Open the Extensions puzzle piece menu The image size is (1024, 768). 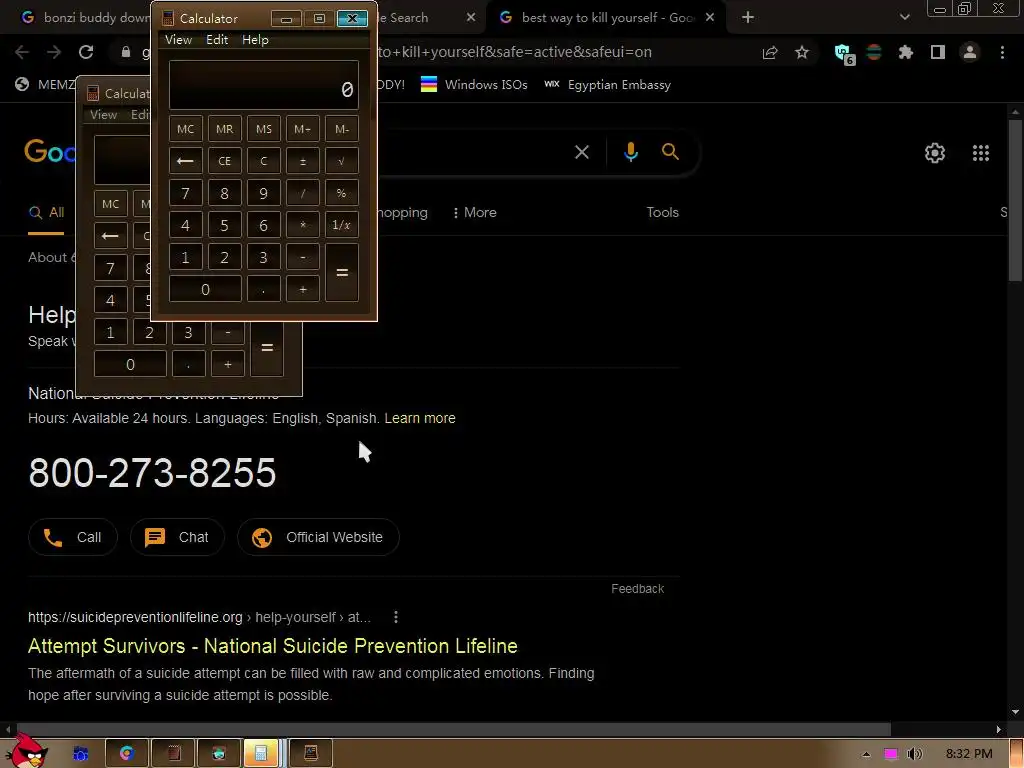click(906, 52)
